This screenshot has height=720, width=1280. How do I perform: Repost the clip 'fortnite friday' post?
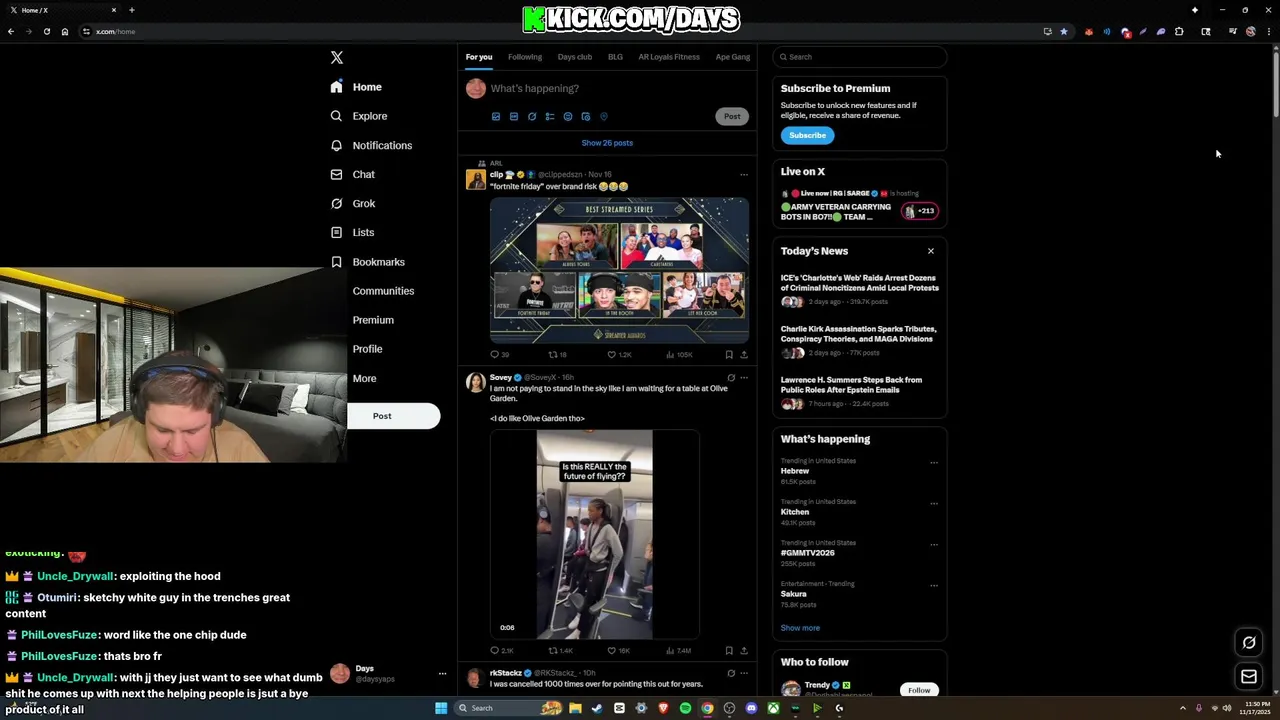(557, 354)
